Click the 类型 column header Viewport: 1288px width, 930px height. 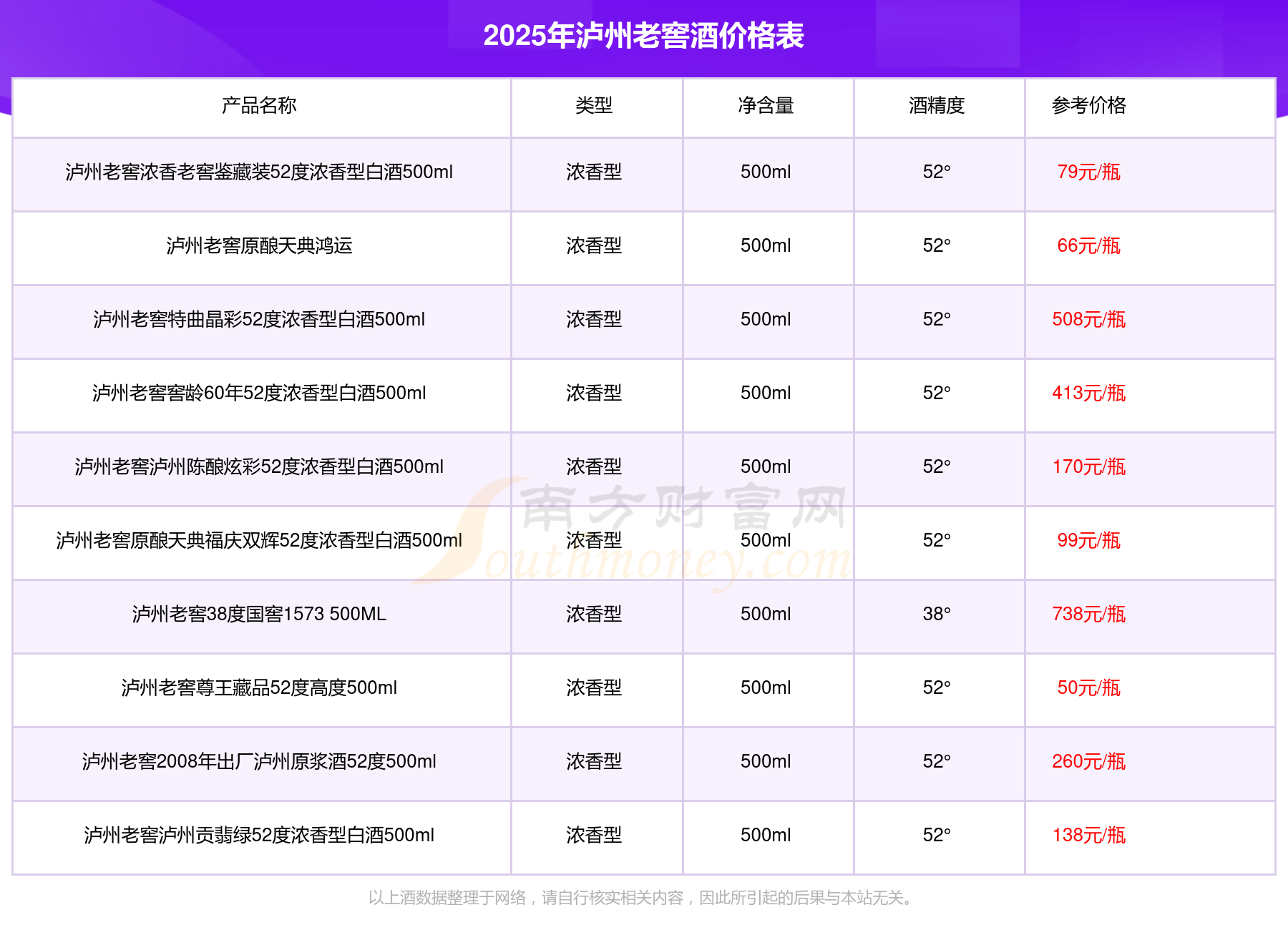pos(594,105)
